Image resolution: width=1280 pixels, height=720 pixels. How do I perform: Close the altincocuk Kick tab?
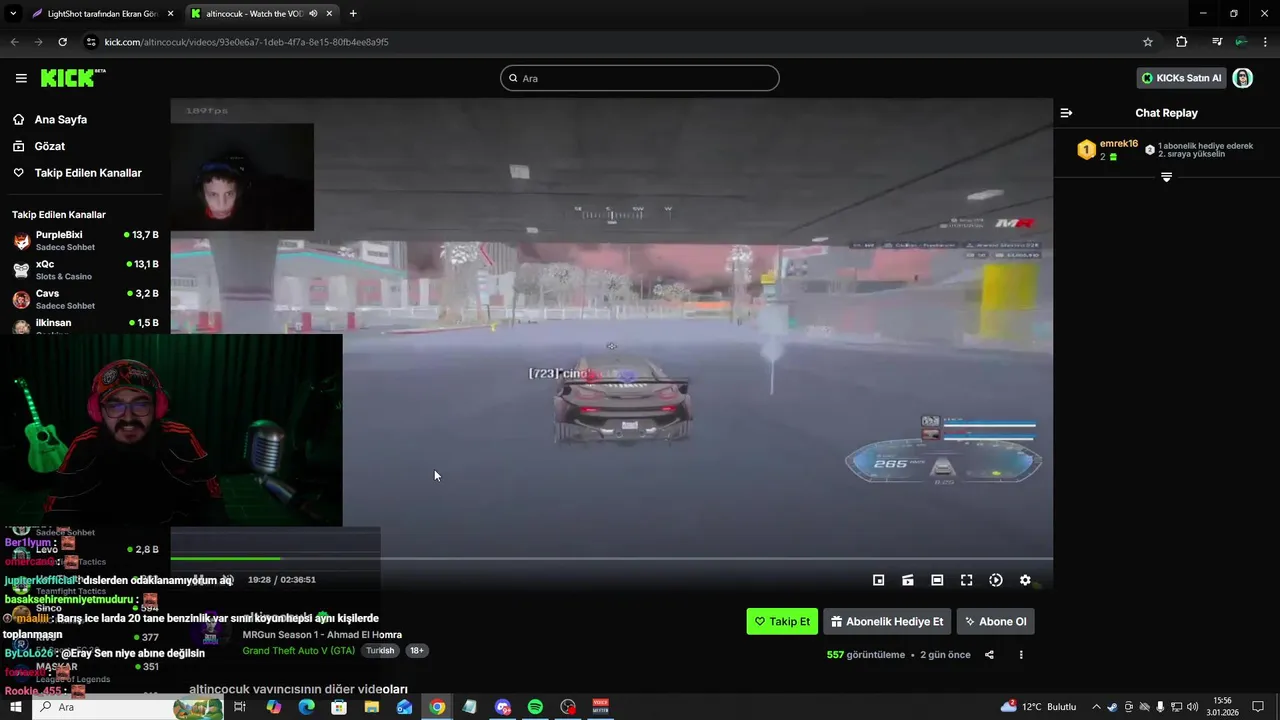tap(329, 13)
